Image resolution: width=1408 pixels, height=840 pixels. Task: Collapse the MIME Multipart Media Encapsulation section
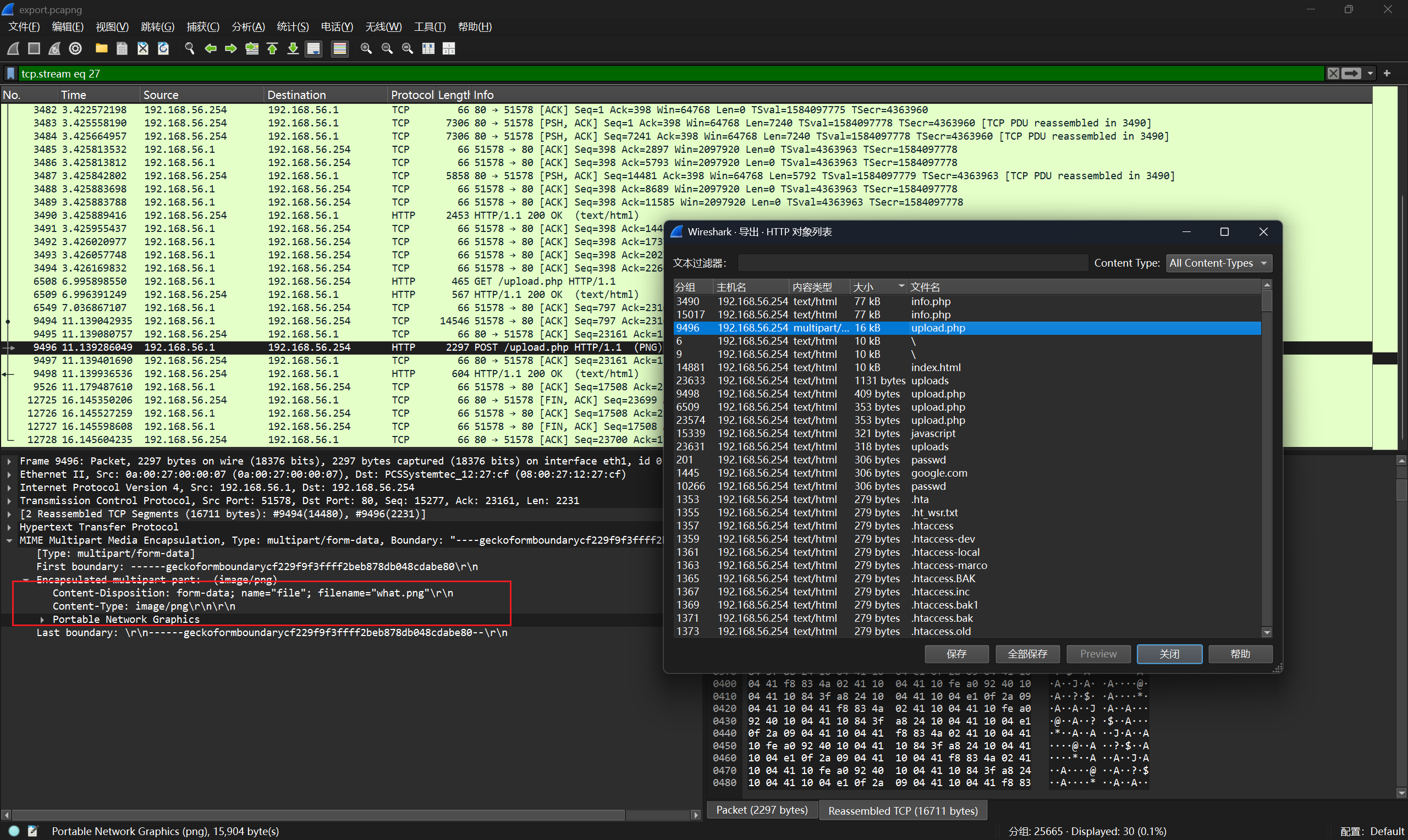(9, 540)
